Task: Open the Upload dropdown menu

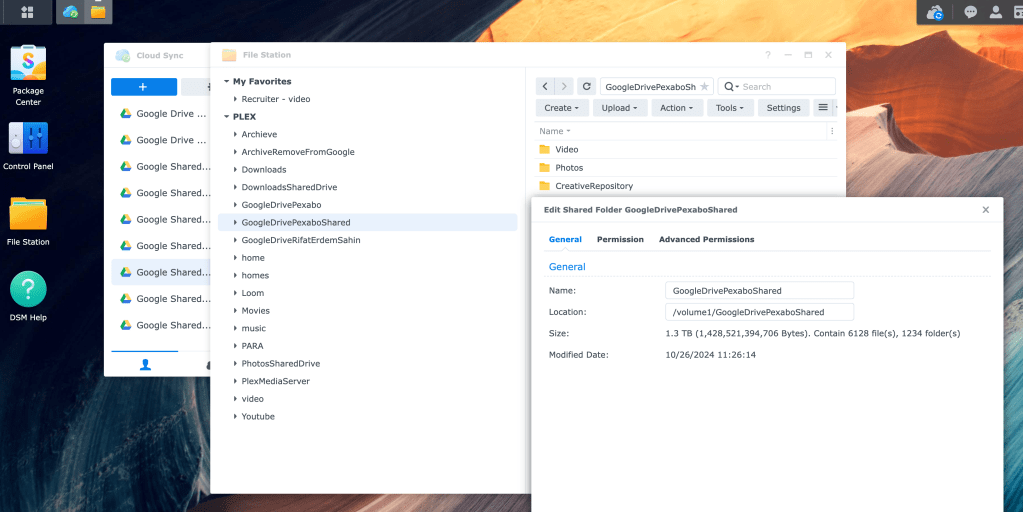Action: (x=620, y=108)
